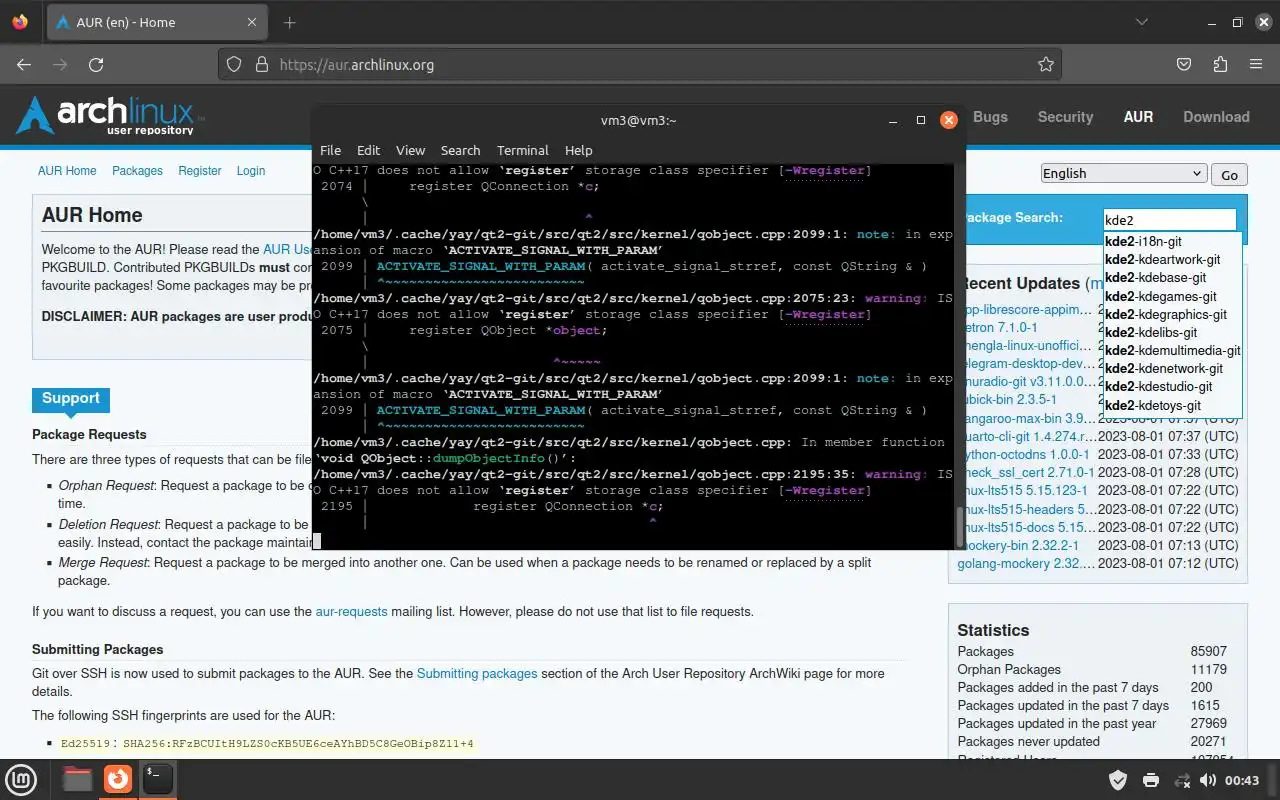Click the tracking protection shield icon
The image size is (1280, 800).
coord(234,64)
